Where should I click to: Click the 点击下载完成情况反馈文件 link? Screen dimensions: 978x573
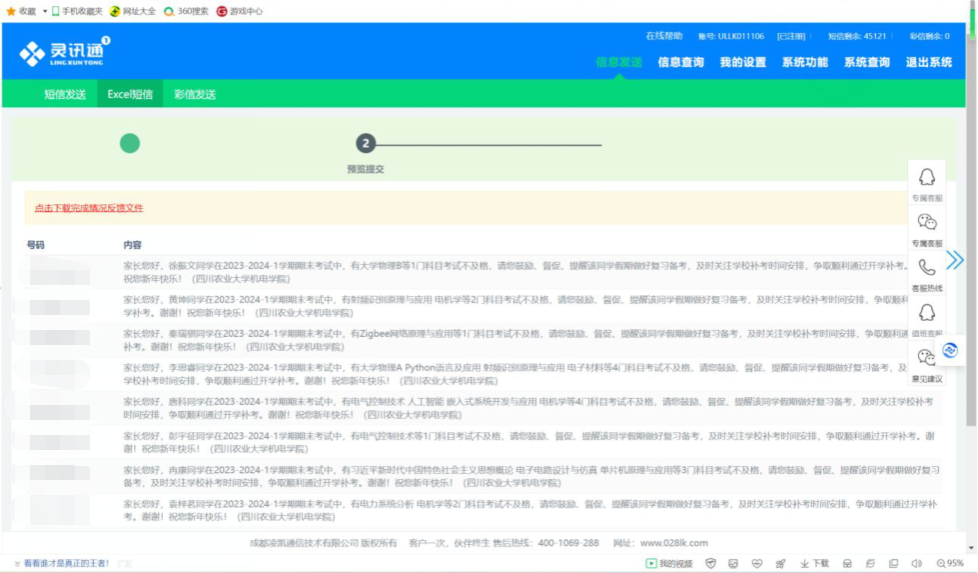click(x=89, y=208)
